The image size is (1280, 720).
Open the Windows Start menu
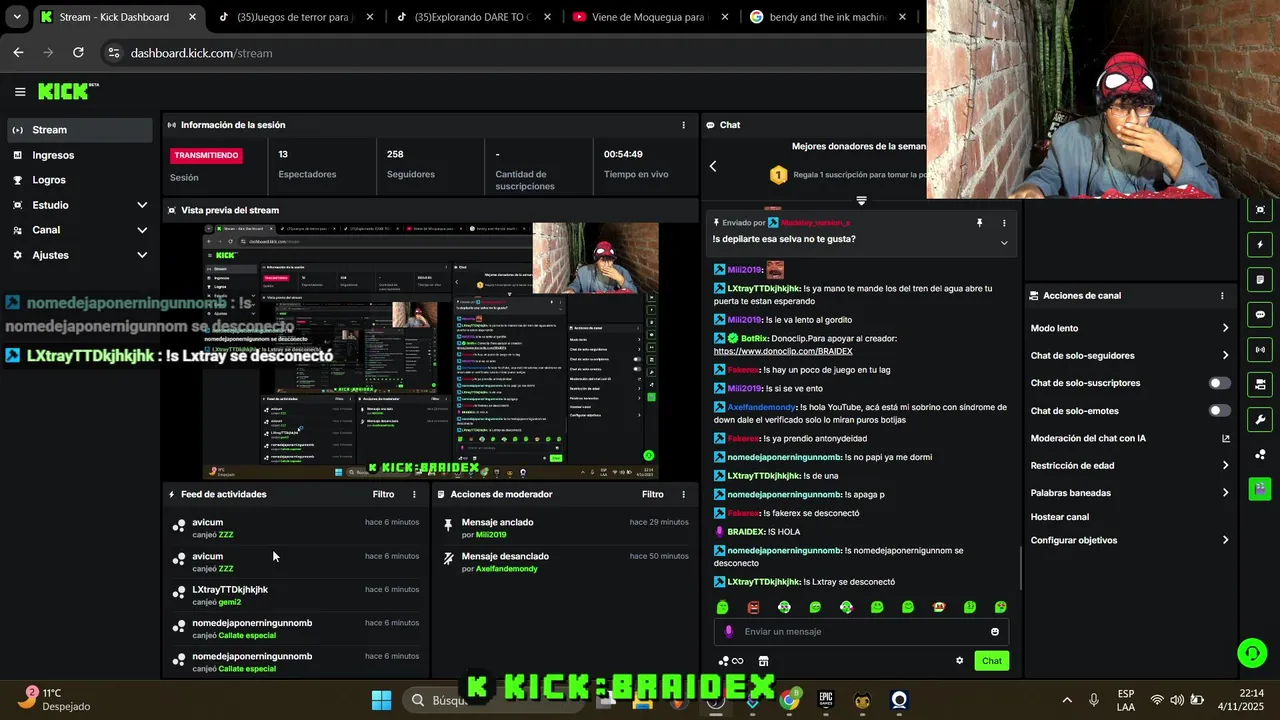point(381,700)
